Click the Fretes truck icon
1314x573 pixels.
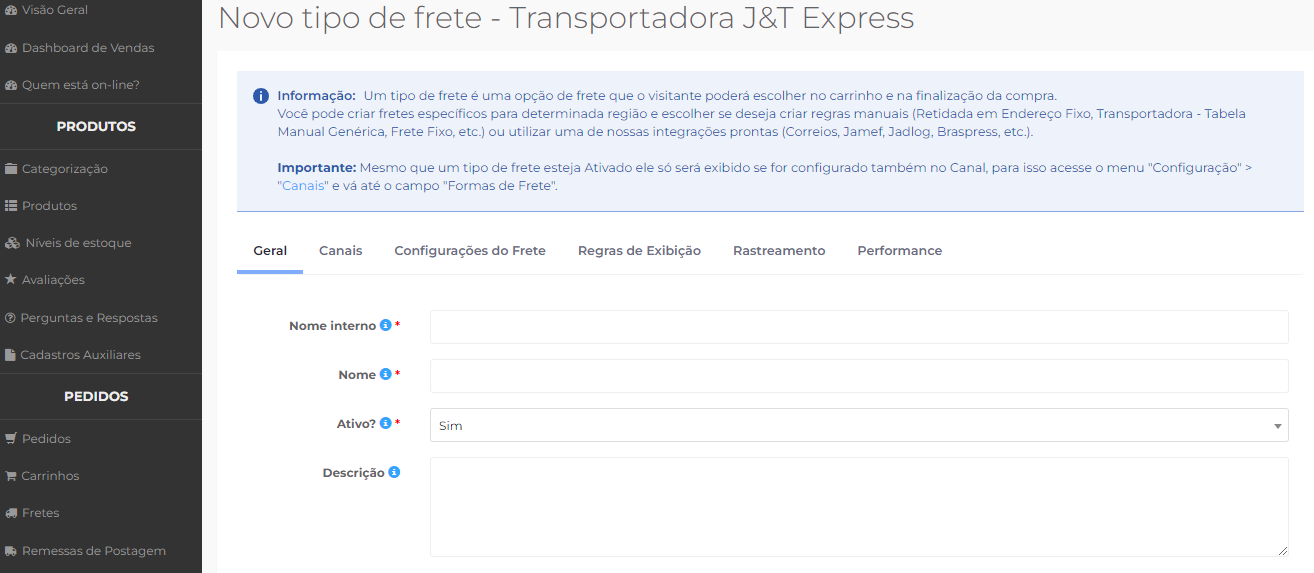tap(11, 513)
